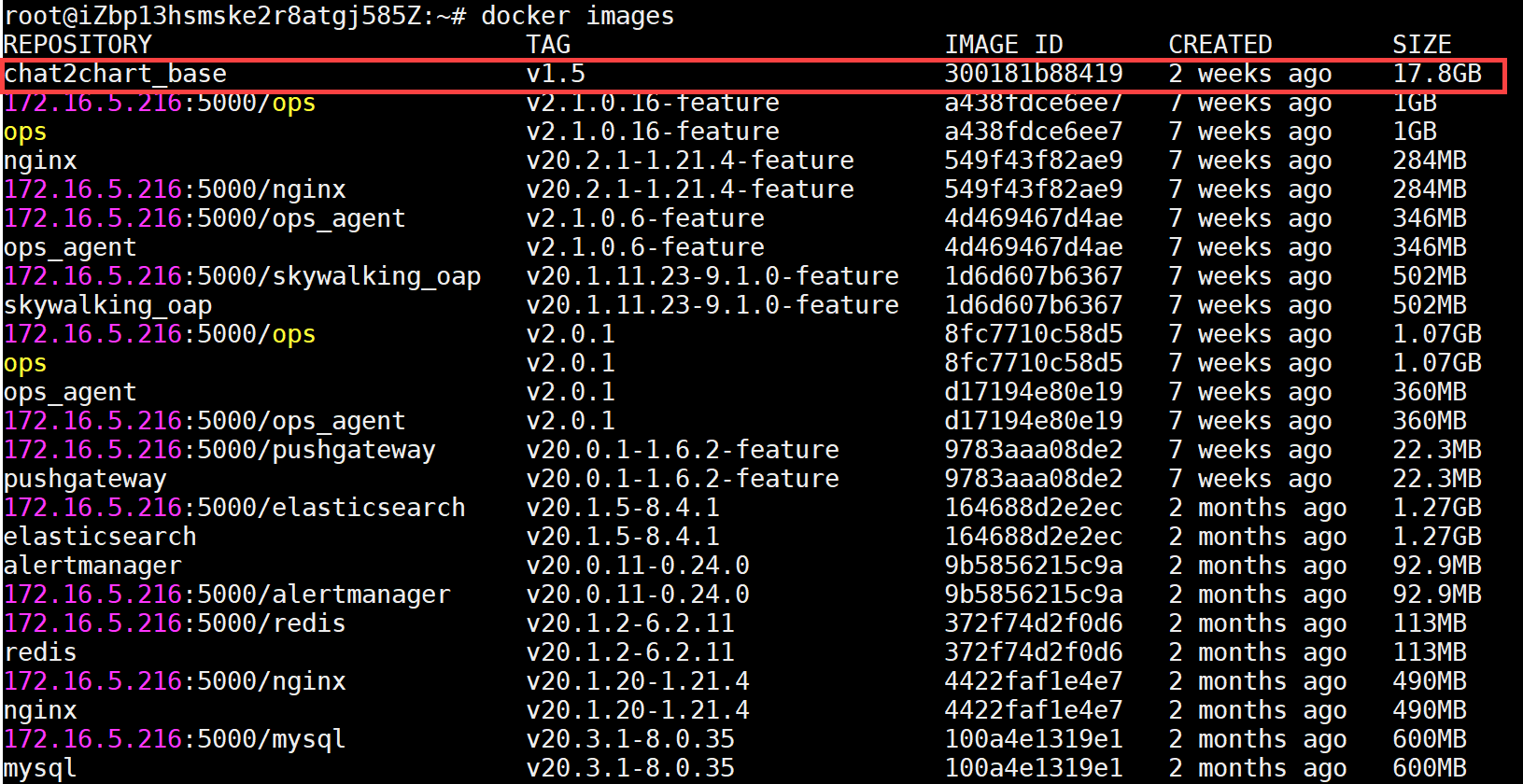Select the chat2chart_base repository name
The height and width of the screenshot is (784, 1523).
pyautogui.click(x=115, y=74)
